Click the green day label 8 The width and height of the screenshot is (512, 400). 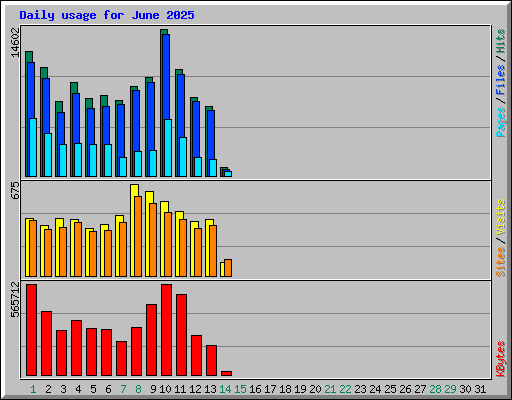(x=138, y=389)
